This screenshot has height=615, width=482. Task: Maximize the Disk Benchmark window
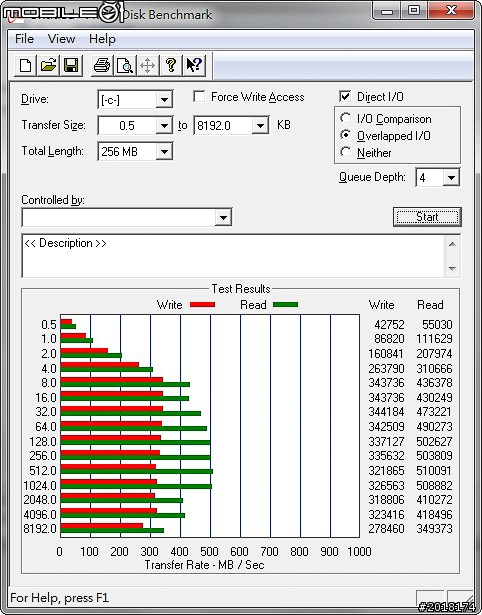tap(414, 11)
